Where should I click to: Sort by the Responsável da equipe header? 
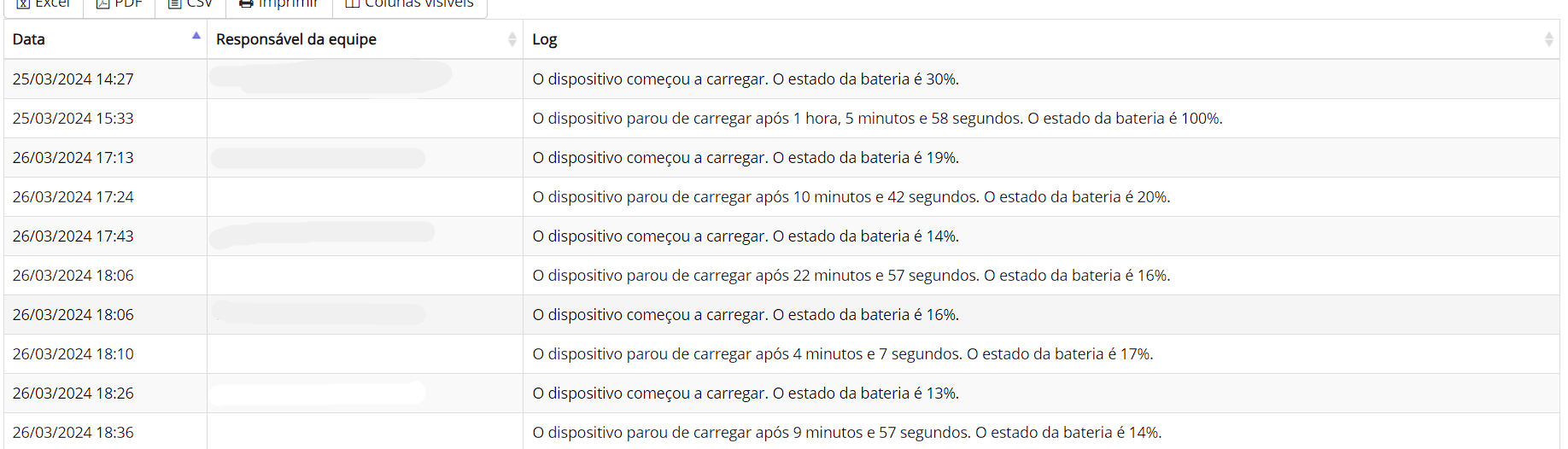tap(295, 39)
